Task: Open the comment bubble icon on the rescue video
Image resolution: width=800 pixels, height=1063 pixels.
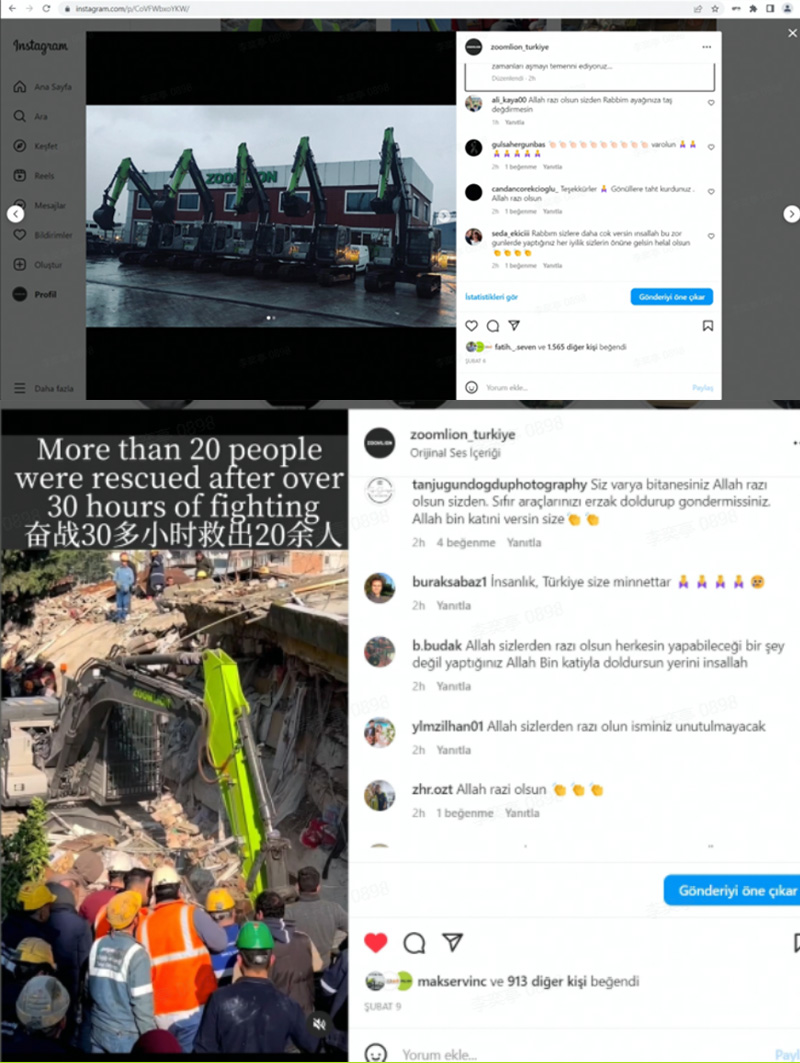Action: 414,942
